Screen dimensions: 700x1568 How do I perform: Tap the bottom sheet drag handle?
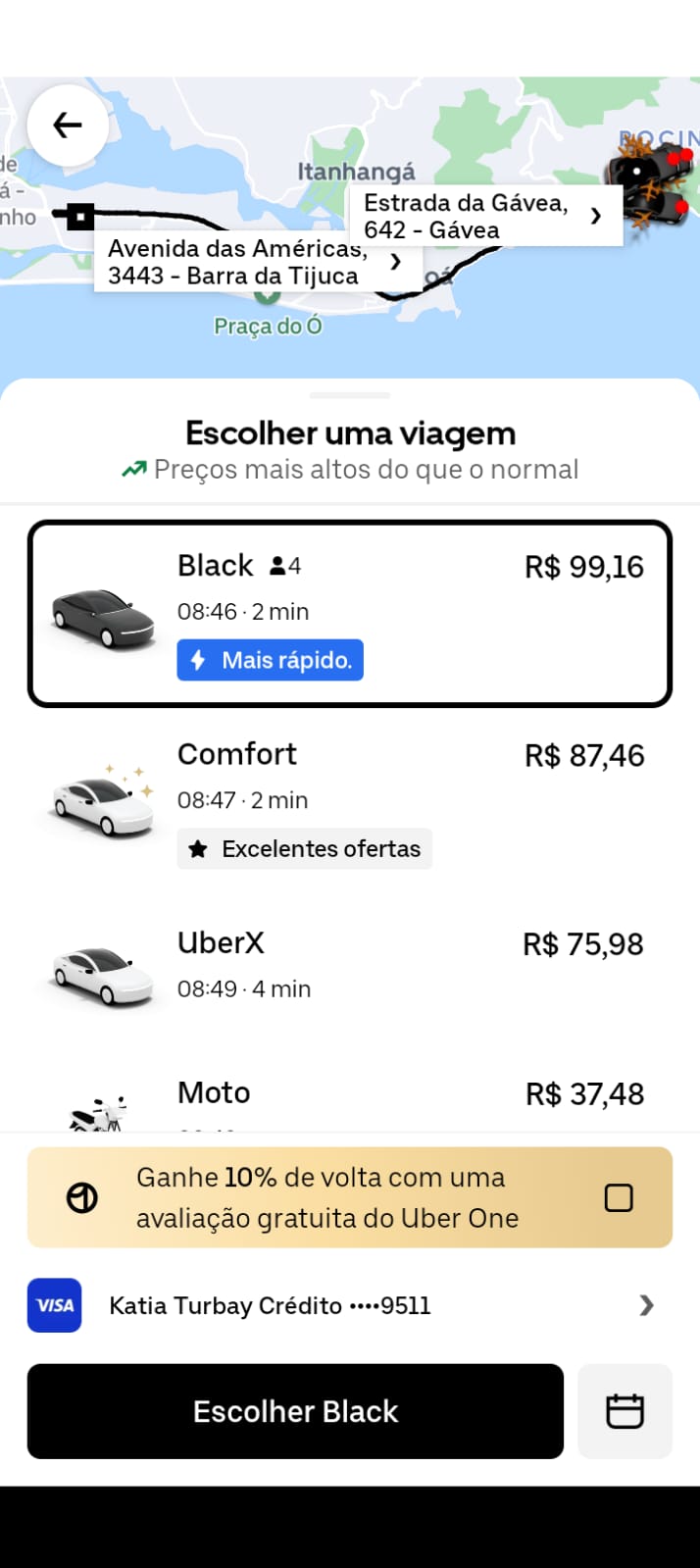point(350,395)
